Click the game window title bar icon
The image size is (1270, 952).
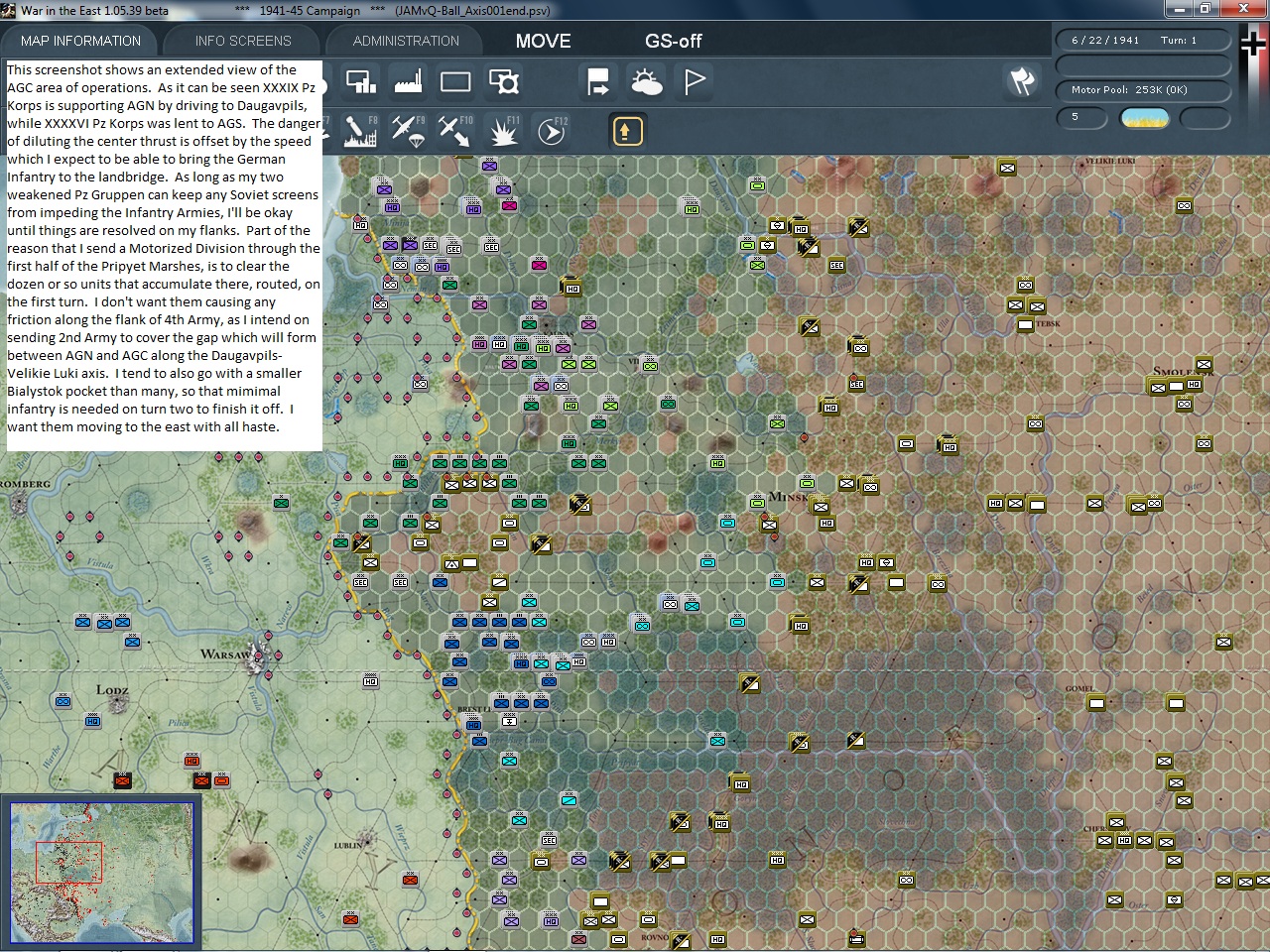coord(10,10)
